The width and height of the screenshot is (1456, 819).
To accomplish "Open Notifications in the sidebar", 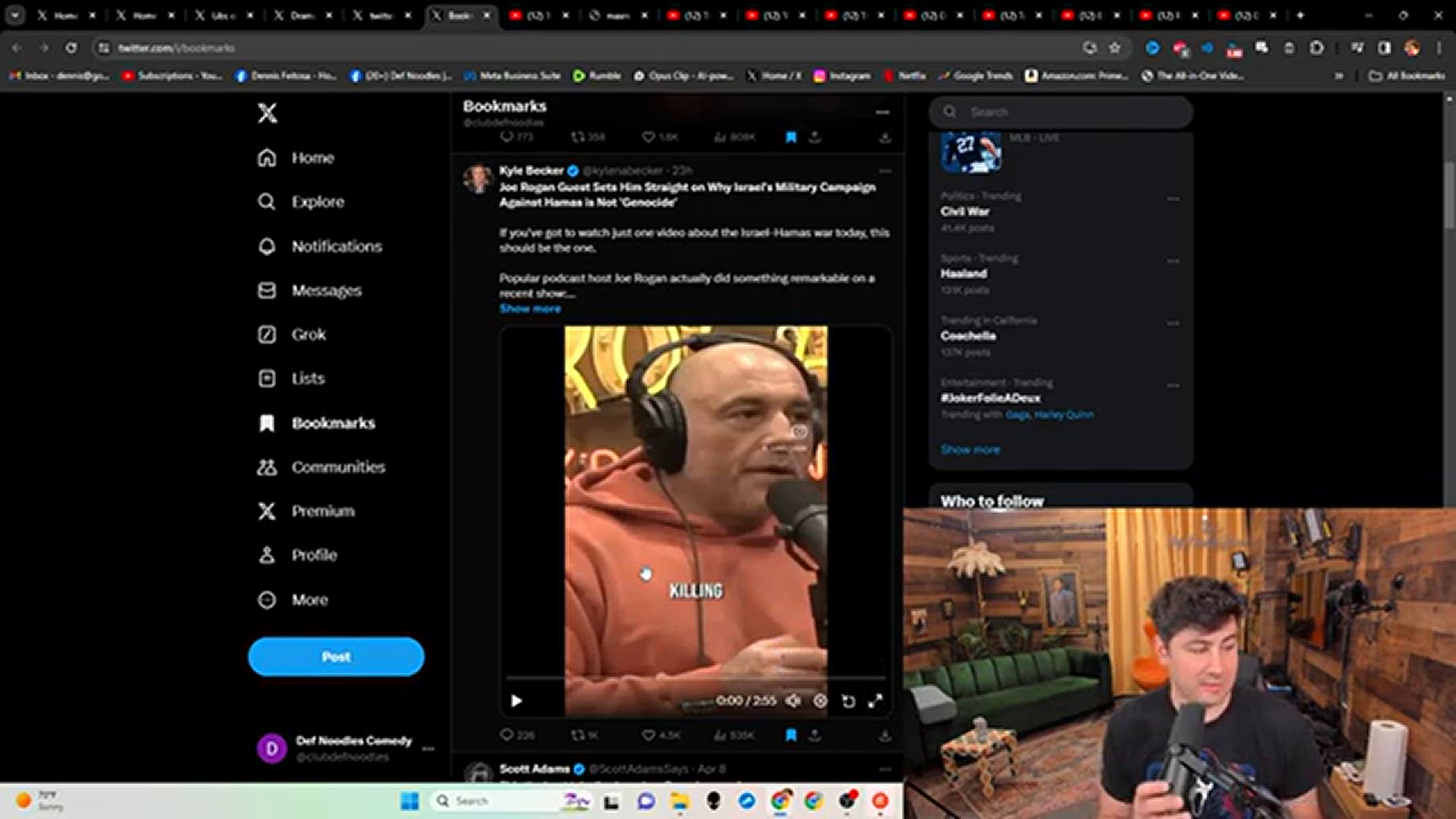I will pyautogui.click(x=320, y=246).
